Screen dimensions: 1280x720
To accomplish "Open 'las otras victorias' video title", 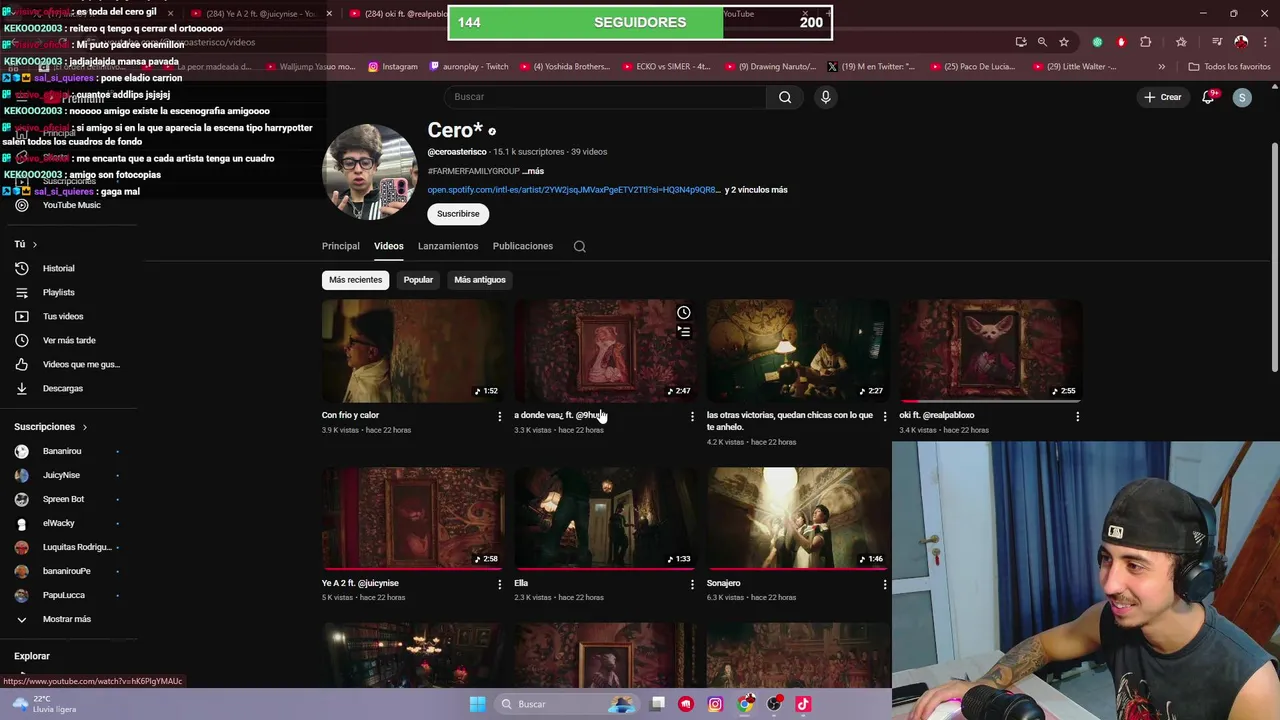I will click(790, 421).
